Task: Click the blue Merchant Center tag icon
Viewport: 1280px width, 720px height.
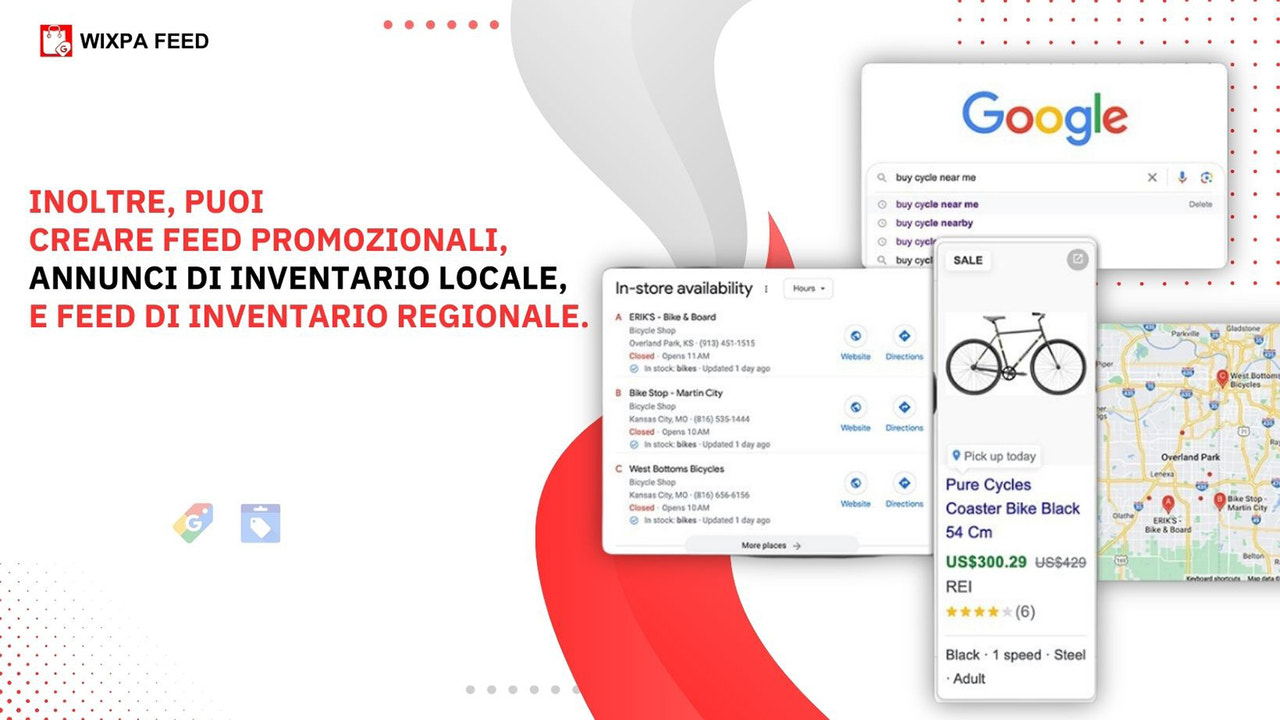Action: pyautogui.click(x=260, y=523)
